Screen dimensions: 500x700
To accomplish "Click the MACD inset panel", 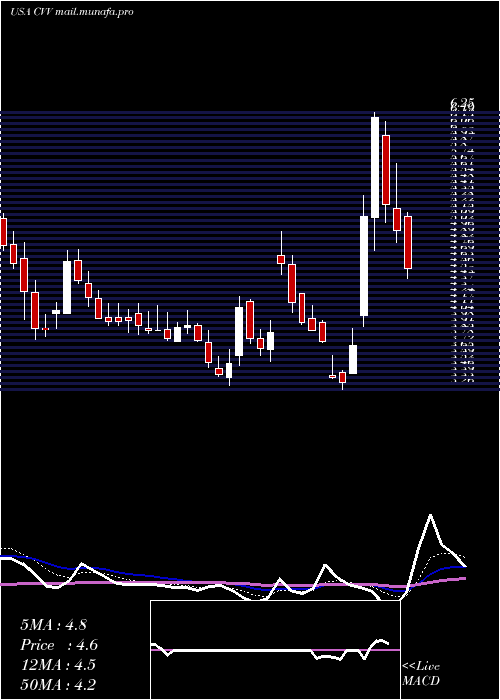I will tap(275, 650).
